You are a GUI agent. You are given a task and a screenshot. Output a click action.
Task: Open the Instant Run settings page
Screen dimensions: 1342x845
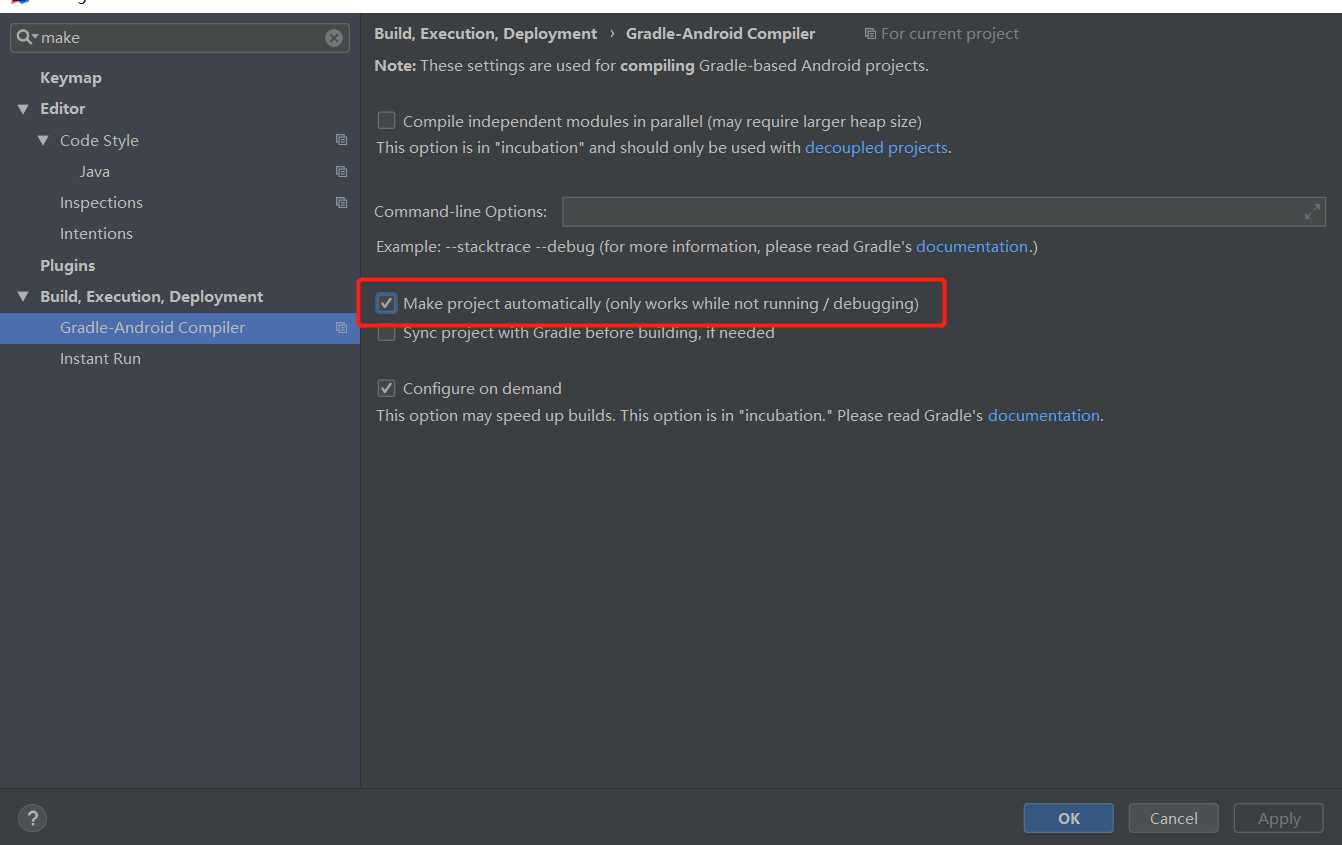100,358
